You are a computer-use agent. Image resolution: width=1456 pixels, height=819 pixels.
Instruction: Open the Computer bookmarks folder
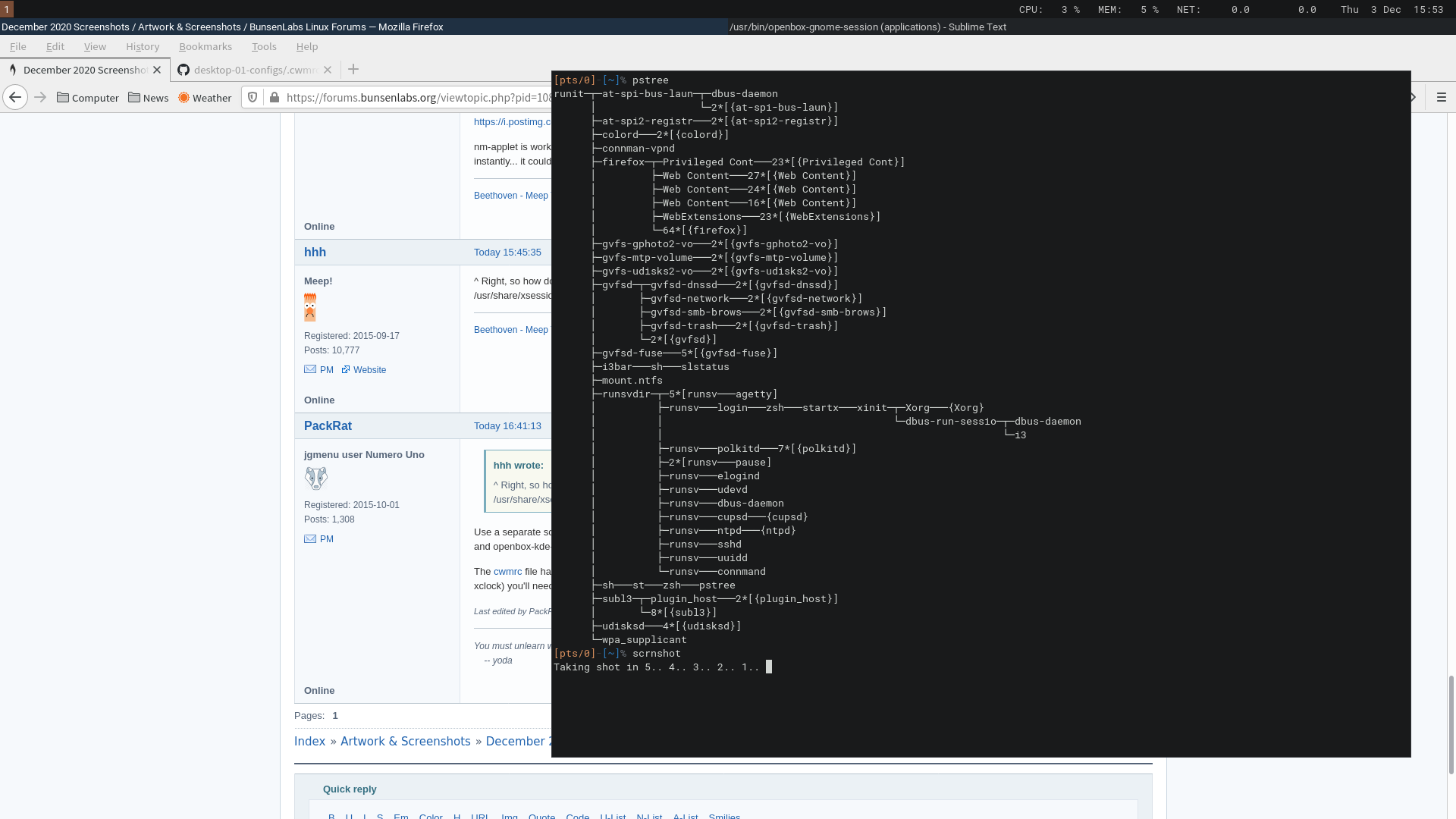(88, 98)
